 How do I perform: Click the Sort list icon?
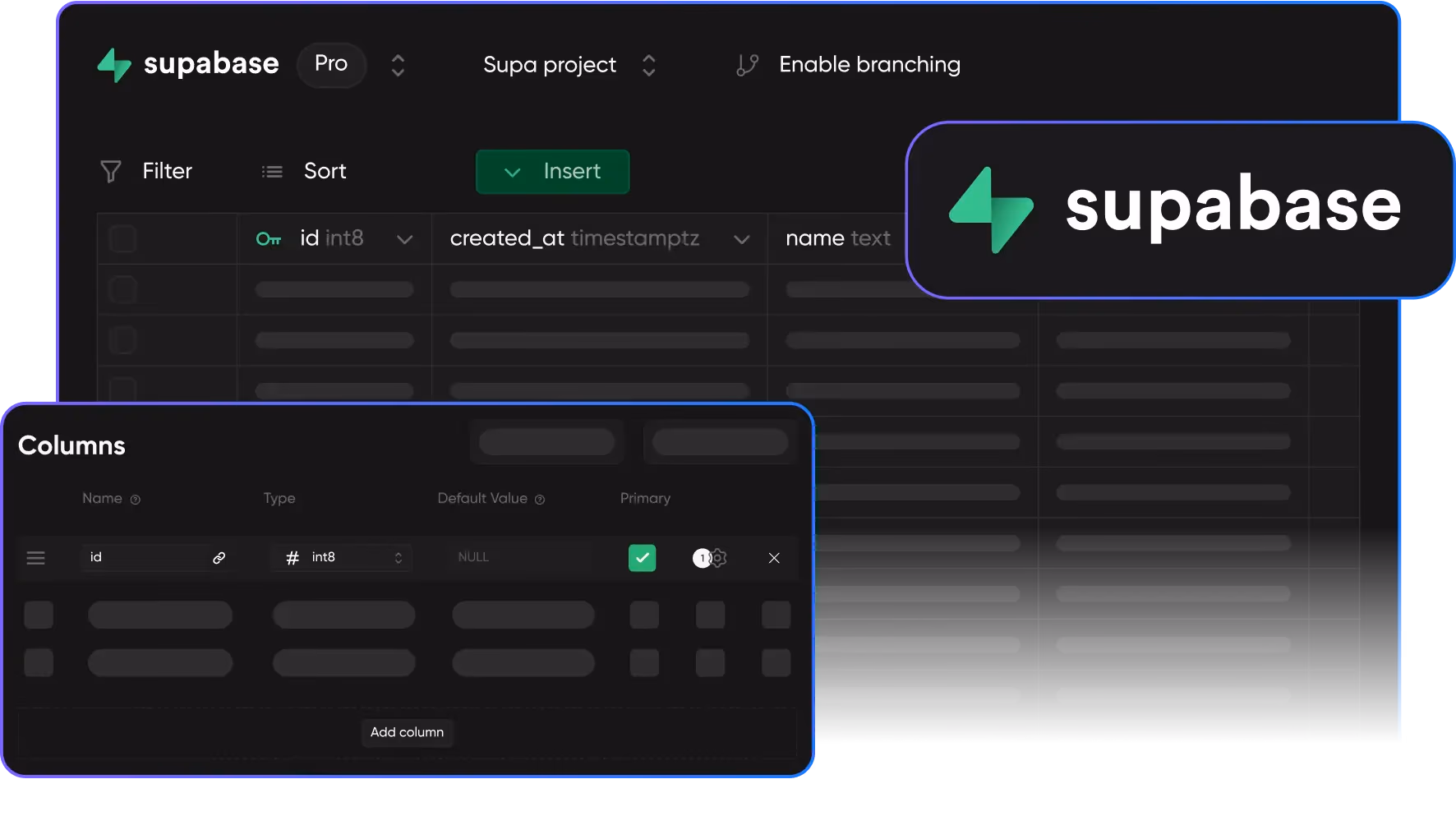[x=272, y=172]
